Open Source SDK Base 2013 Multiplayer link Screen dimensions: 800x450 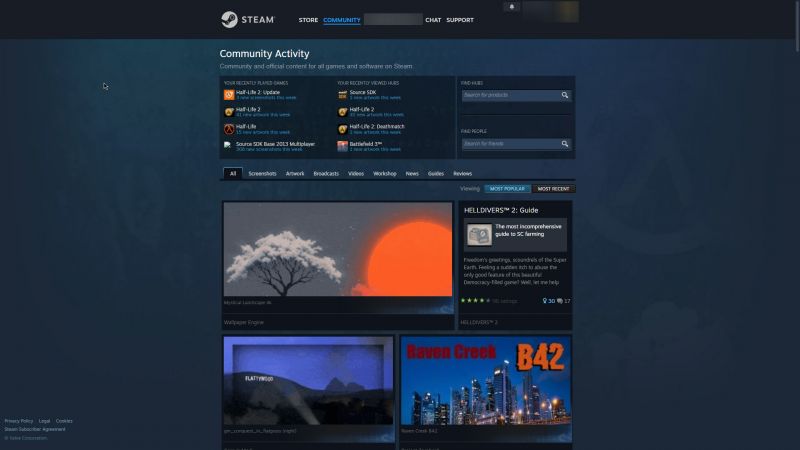(x=275, y=144)
